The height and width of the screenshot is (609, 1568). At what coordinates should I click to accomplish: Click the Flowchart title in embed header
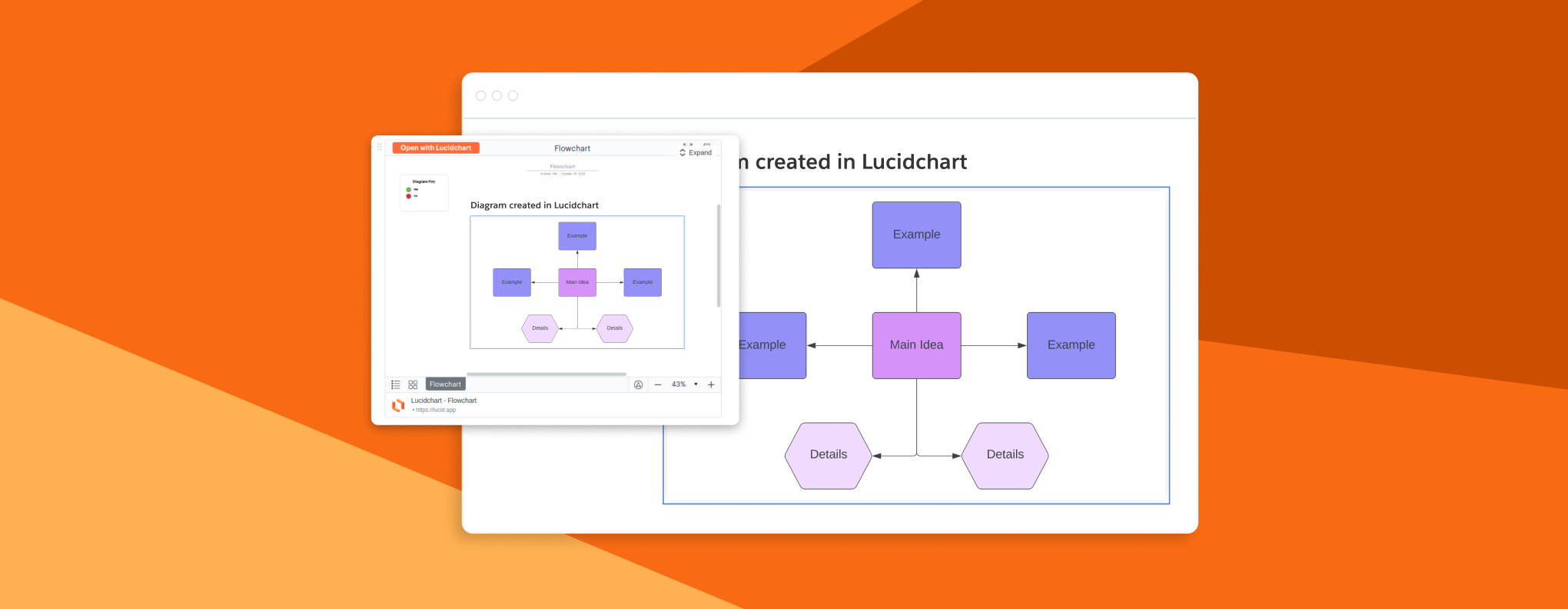573,148
